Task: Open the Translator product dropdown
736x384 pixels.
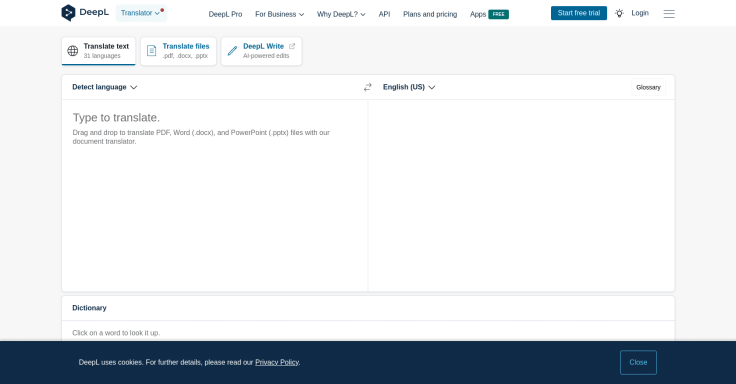Action: click(141, 13)
